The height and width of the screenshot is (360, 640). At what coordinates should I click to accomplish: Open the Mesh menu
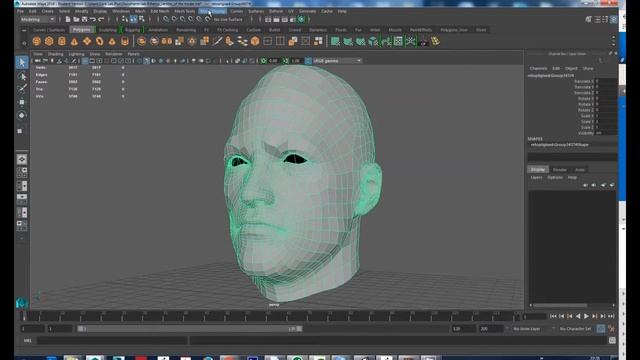pyautogui.click(x=140, y=11)
